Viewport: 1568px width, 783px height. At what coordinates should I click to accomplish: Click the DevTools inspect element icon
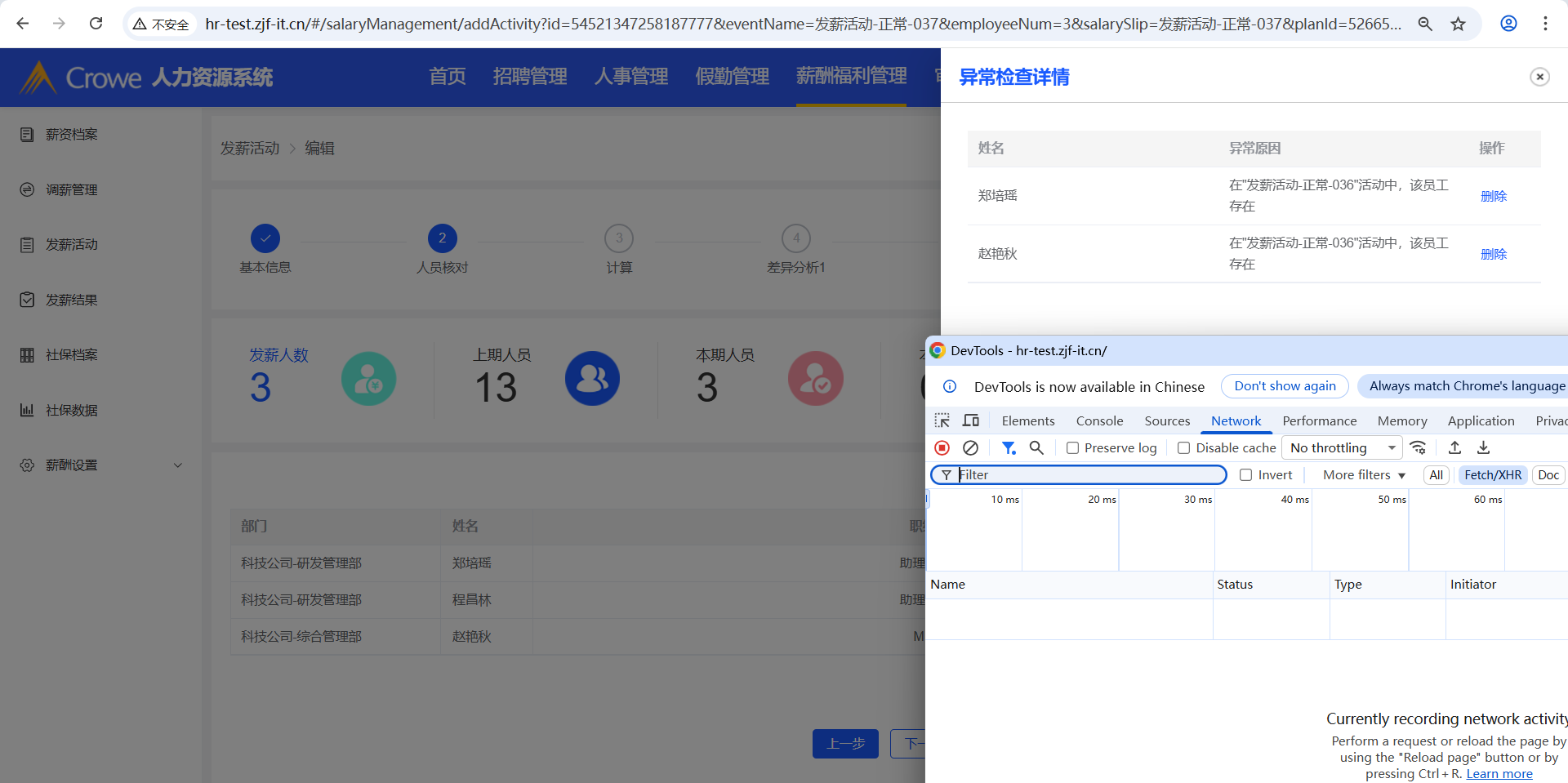point(942,421)
